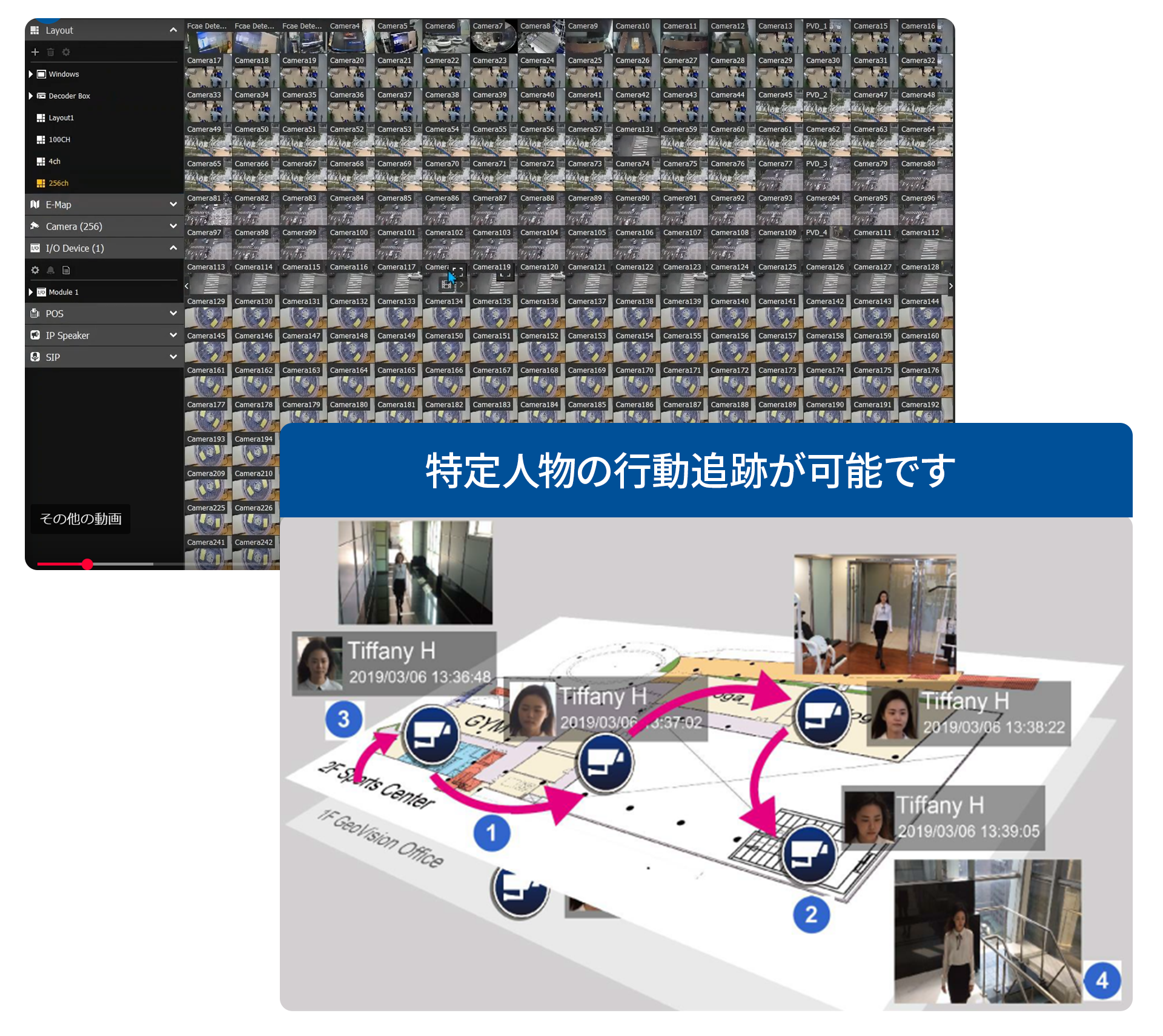The height and width of the screenshot is (1036, 1163).
Task: Expand the Windows tree node
Action: click(x=31, y=74)
